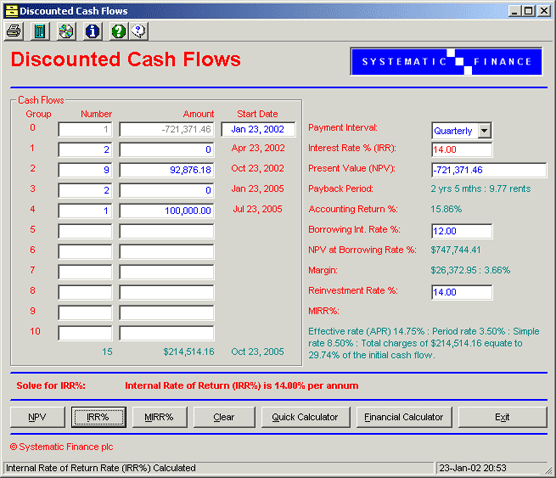Click the MIRR% button
The image size is (556, 478).
(159, 417)
